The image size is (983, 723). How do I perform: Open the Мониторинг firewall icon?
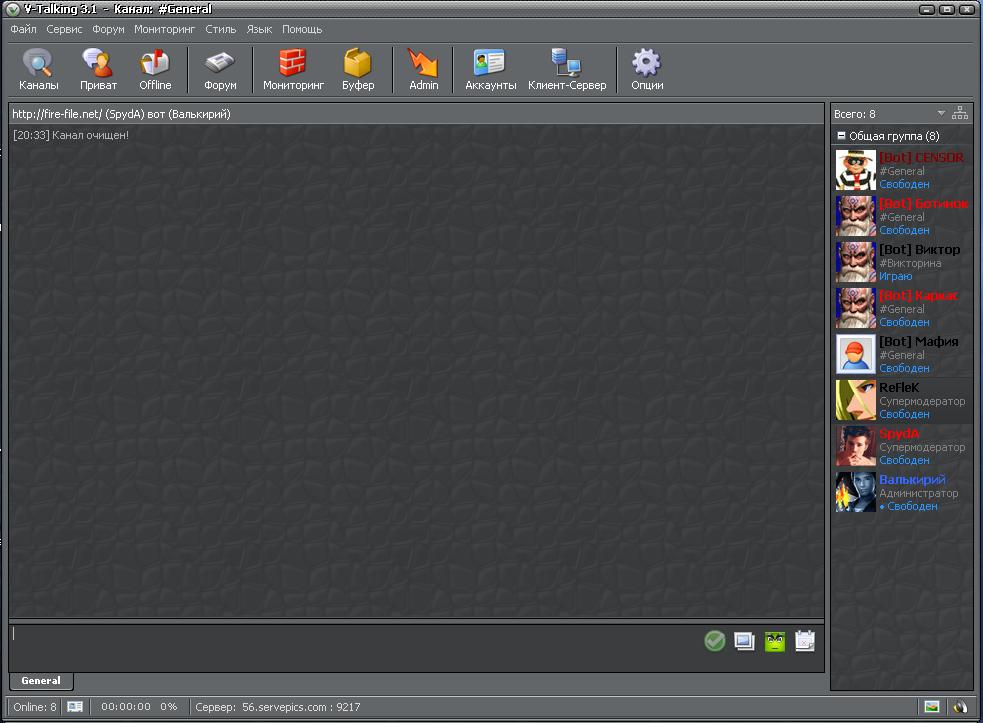[293, 69]
